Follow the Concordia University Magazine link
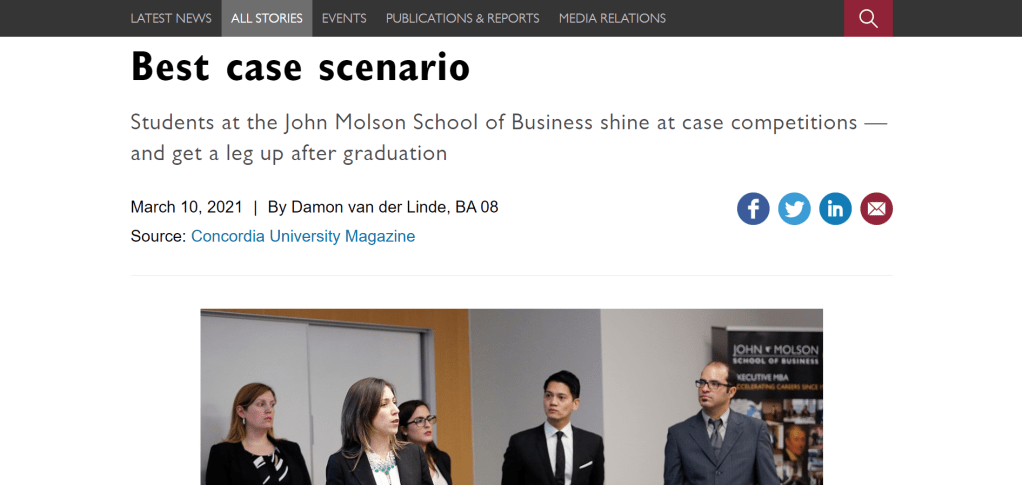 302,237
